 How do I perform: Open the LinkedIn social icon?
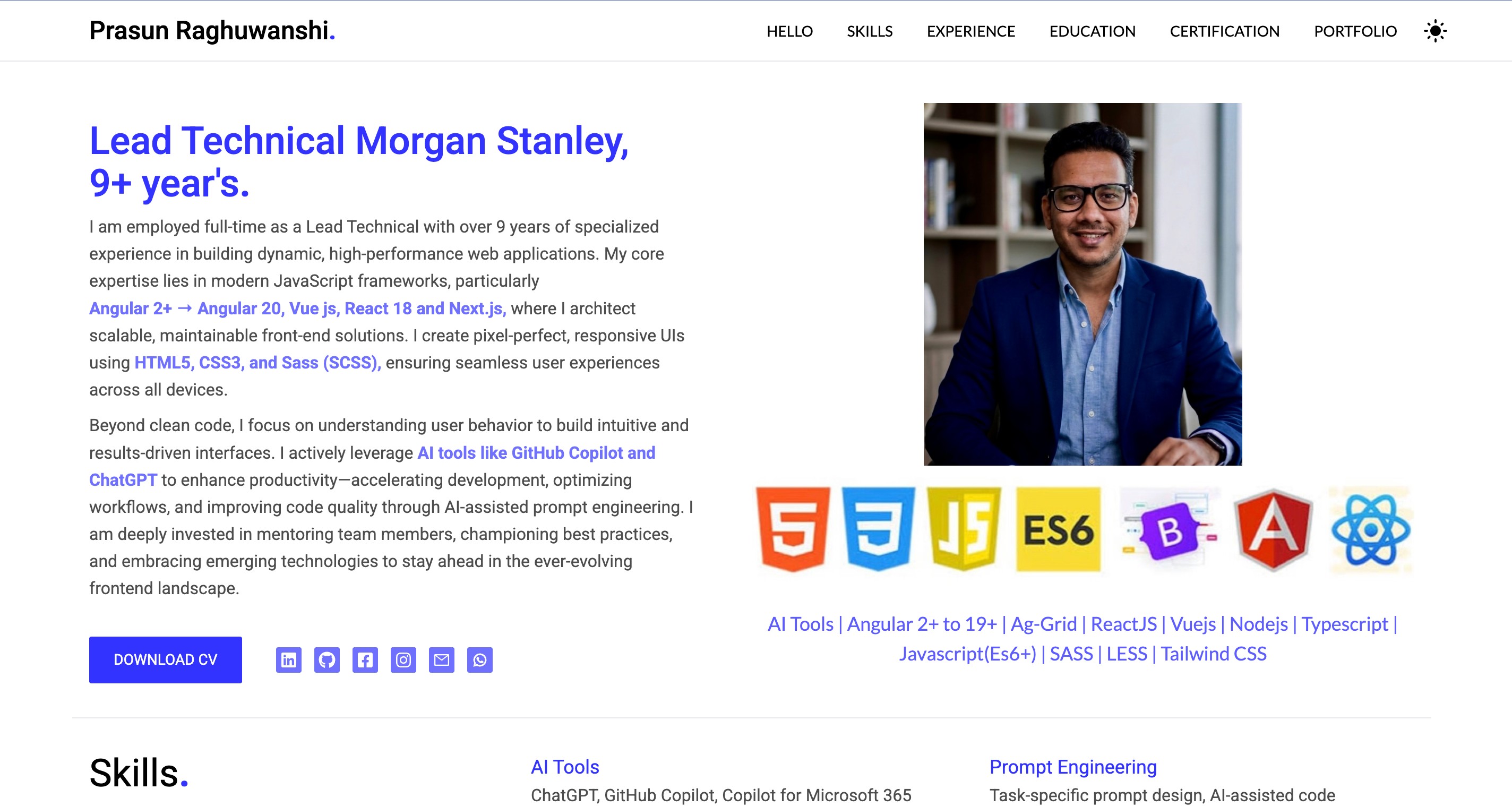(x=289, y=660)
